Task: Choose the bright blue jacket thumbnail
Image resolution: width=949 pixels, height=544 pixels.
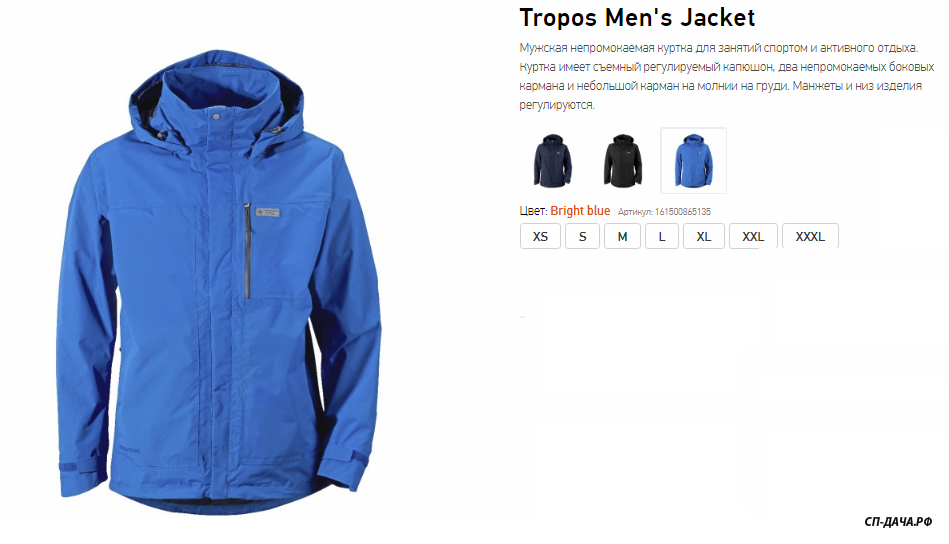Action: [x=694, y=161]
